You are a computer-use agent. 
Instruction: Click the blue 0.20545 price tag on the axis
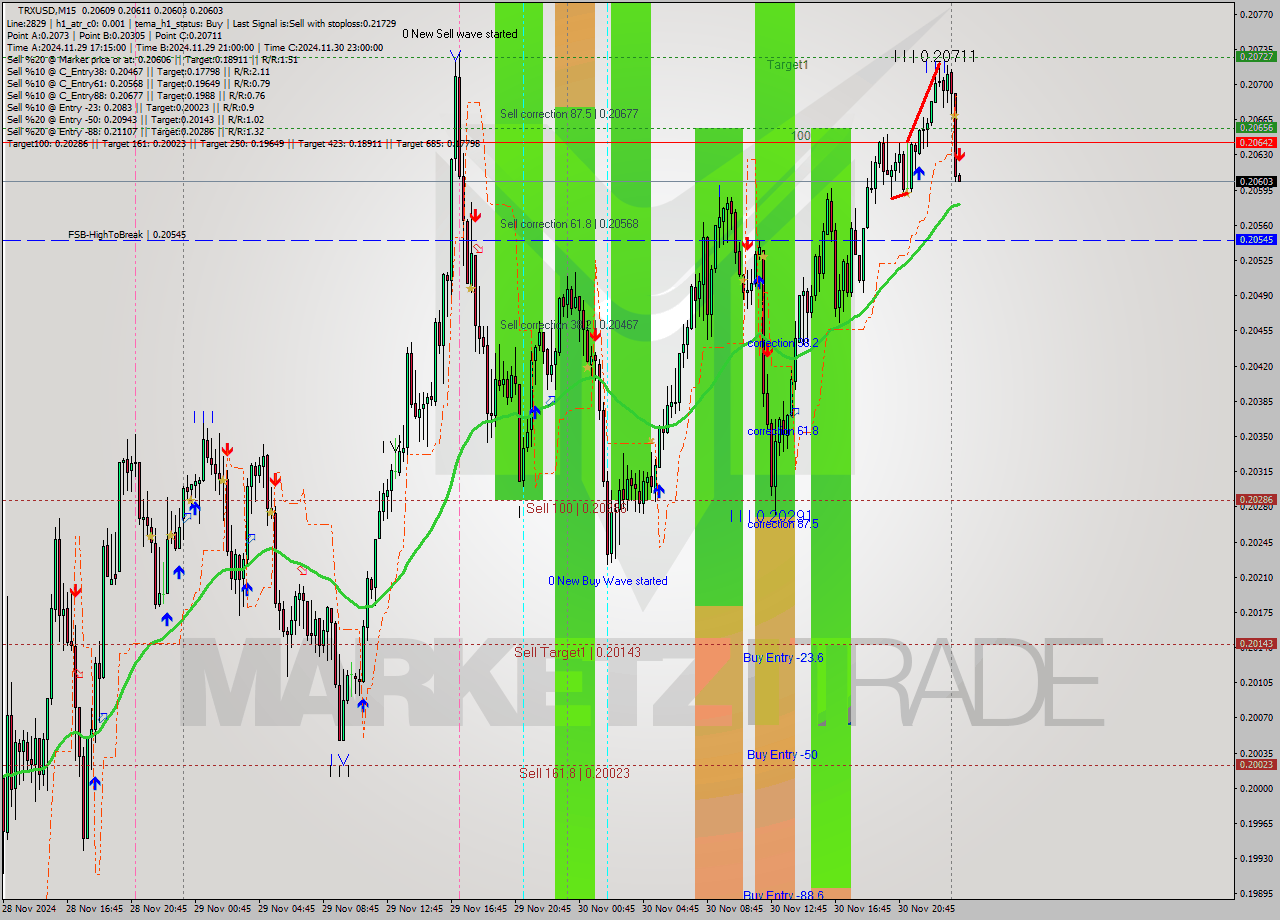tap(1256, 240)
